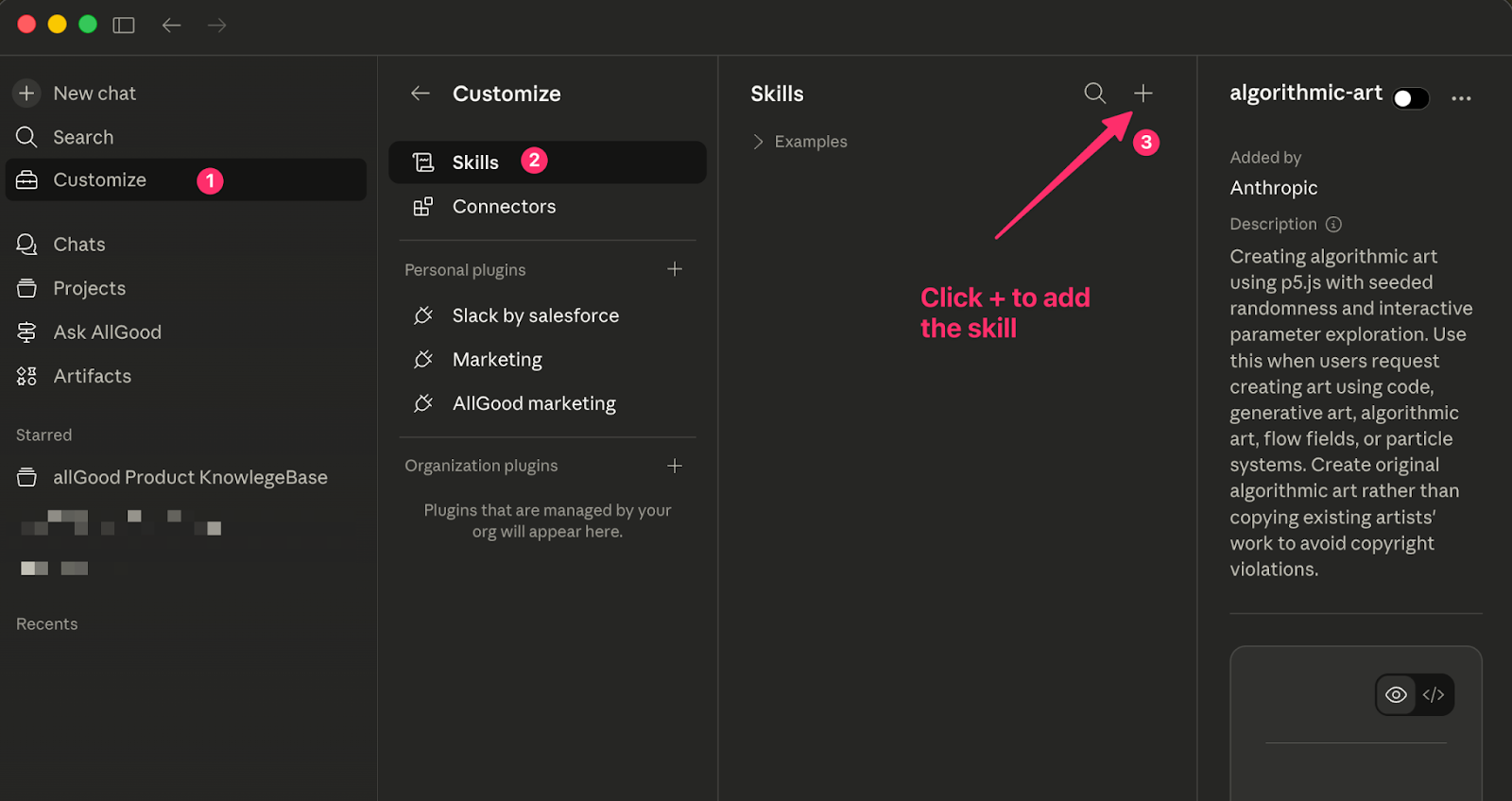This screenshot has width=1512, height=801.
Task: Click the back arrow beside Customize title
Action: [x=421, y=94]
